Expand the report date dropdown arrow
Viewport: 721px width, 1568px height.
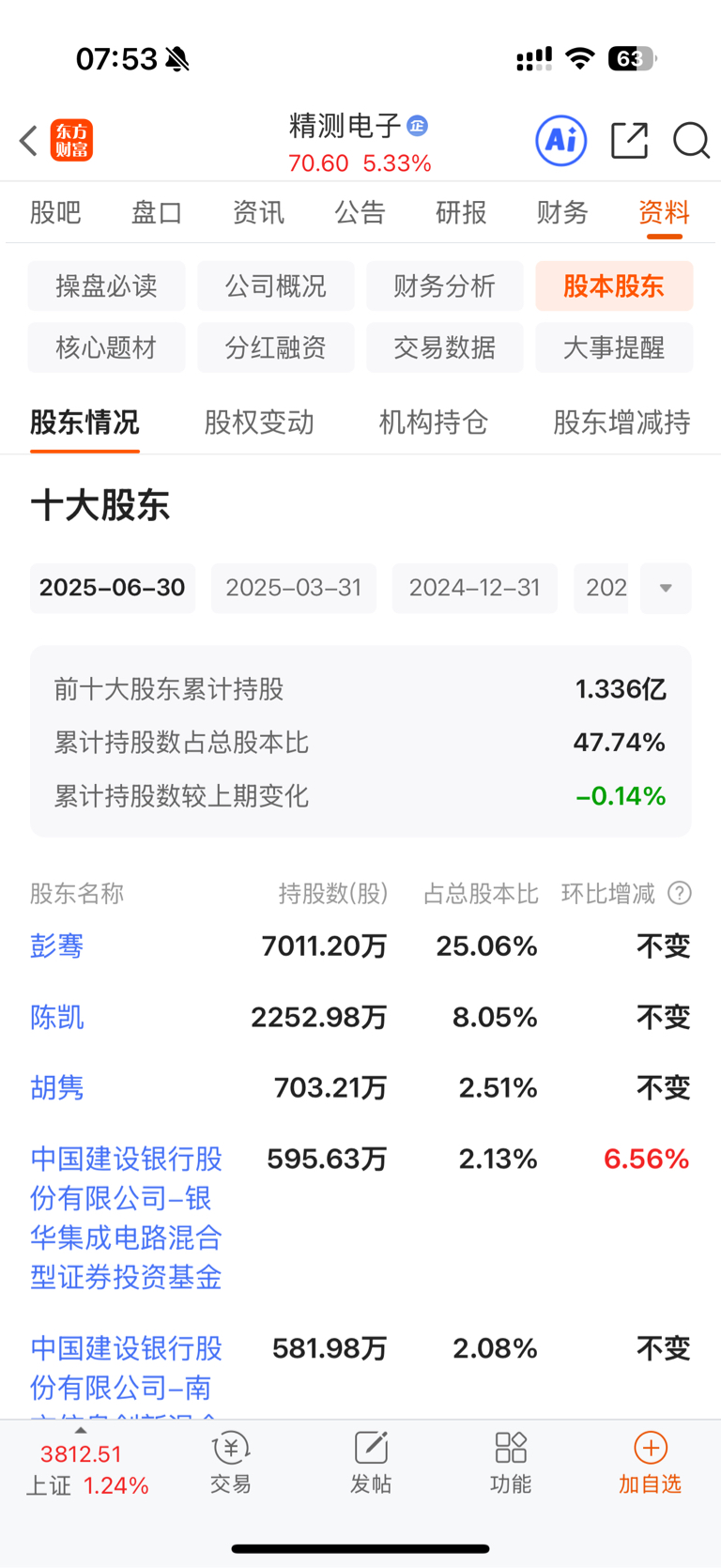pos(666,588)
